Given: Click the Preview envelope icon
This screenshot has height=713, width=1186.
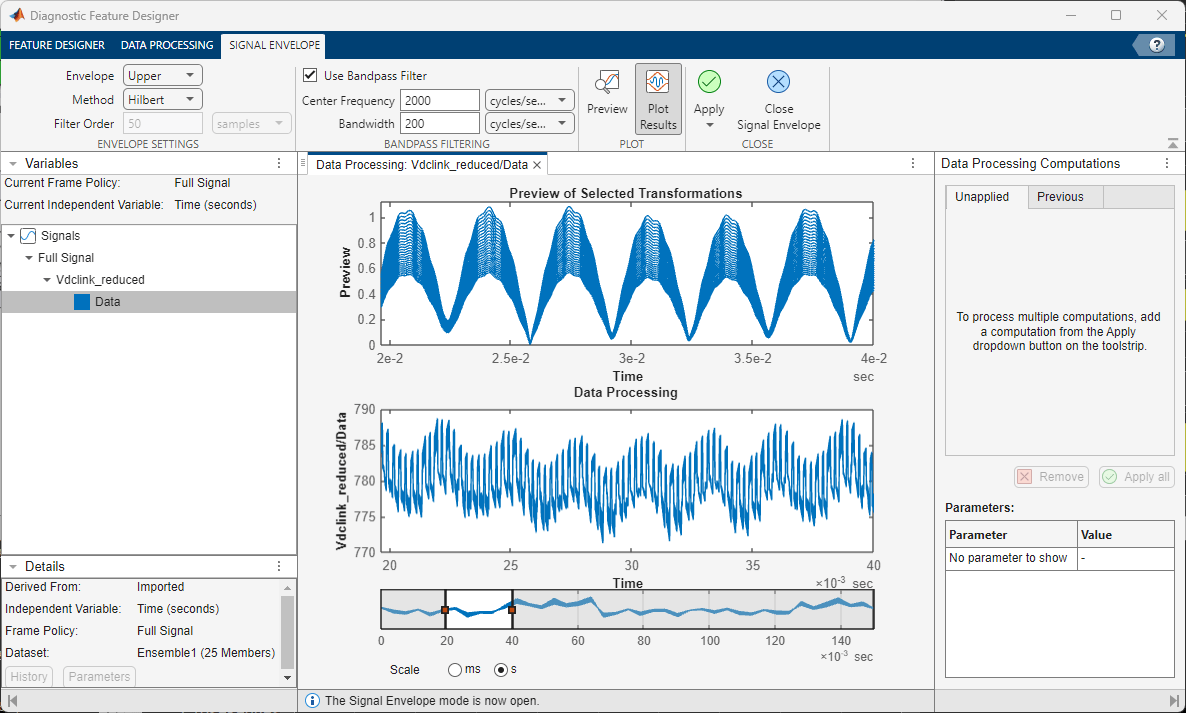Looking at the screenshot, I should pyautogui.click(x=607, y=95).
